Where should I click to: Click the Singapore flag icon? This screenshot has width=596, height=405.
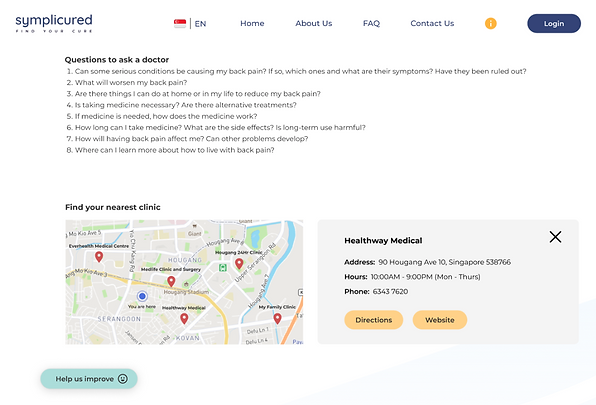[x=180, y=24]
